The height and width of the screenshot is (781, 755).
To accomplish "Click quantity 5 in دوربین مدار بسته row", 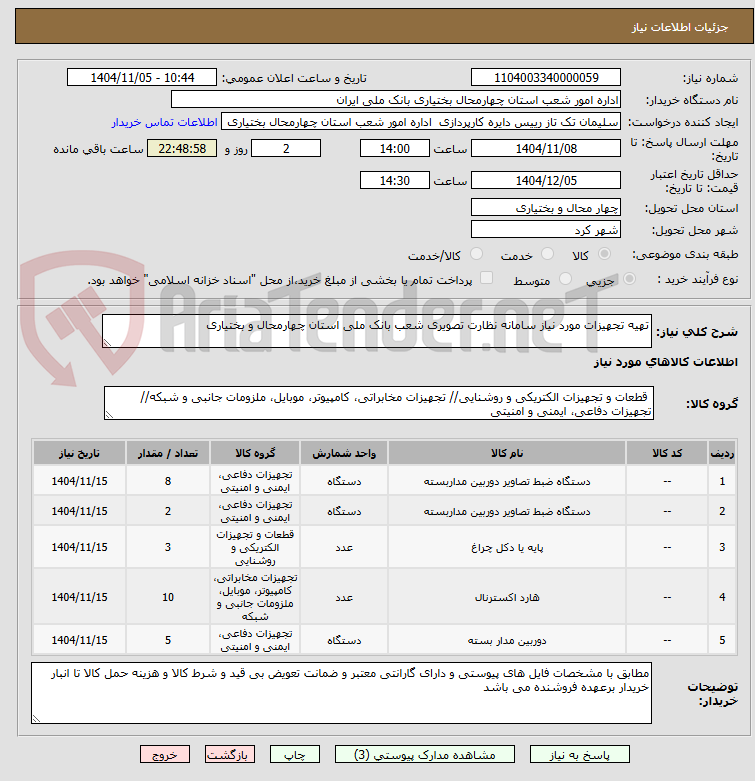I will [168, 640].
